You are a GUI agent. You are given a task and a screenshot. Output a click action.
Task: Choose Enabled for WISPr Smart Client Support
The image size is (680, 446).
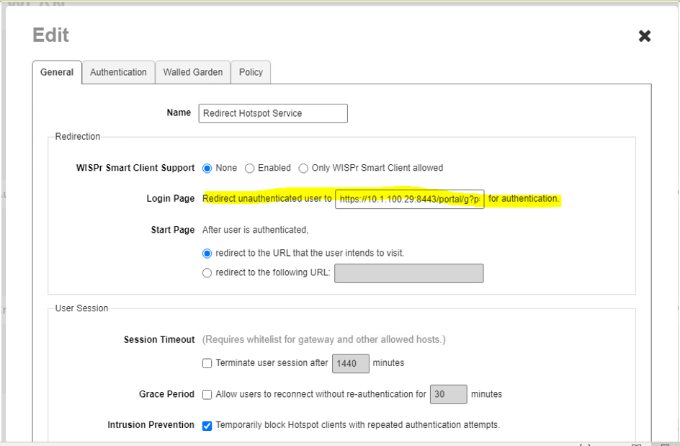tap(250, 168)
